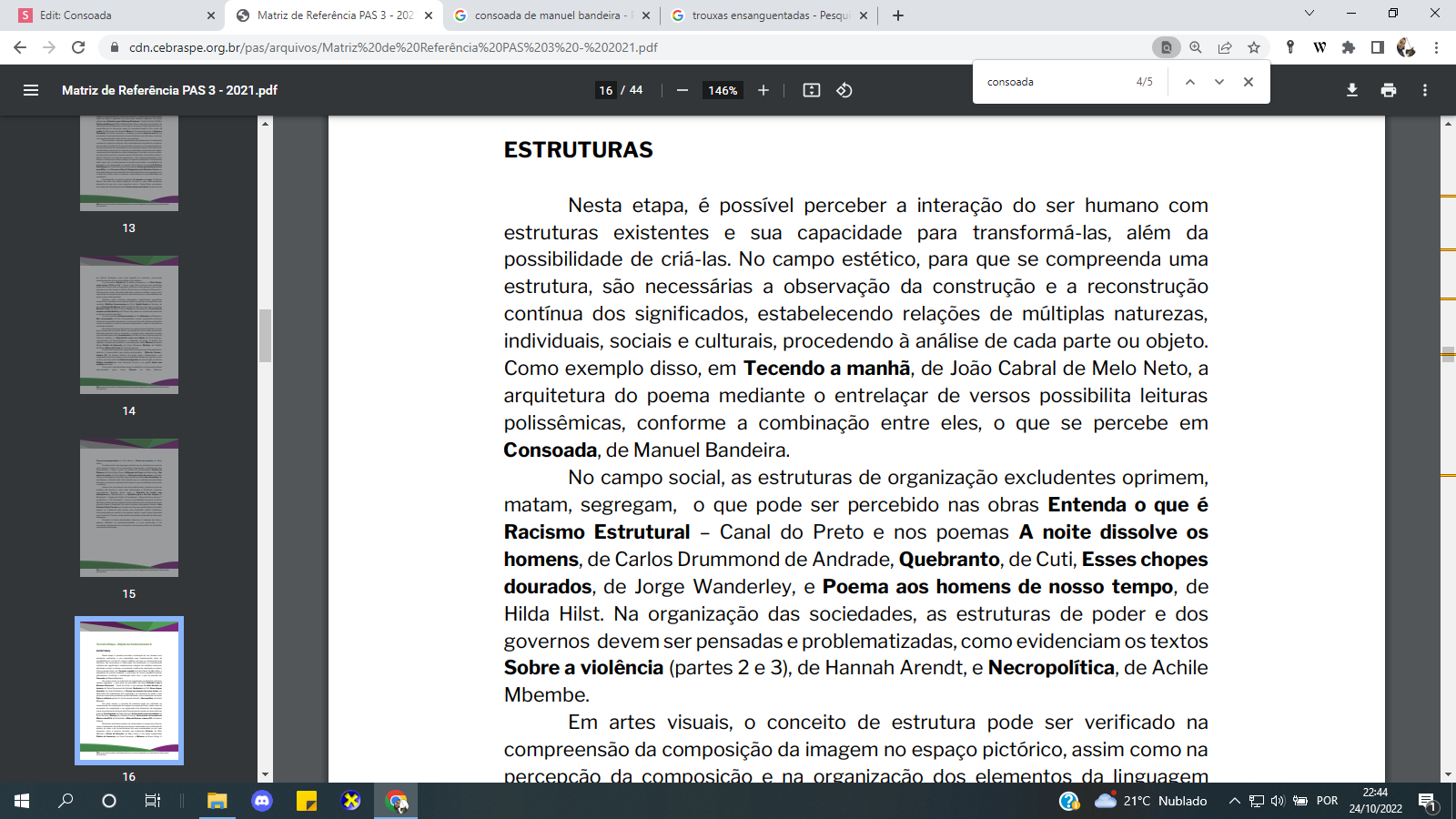Bookmark this tab with the star icon
The image size is (1456, 819).
(1254, 47)
